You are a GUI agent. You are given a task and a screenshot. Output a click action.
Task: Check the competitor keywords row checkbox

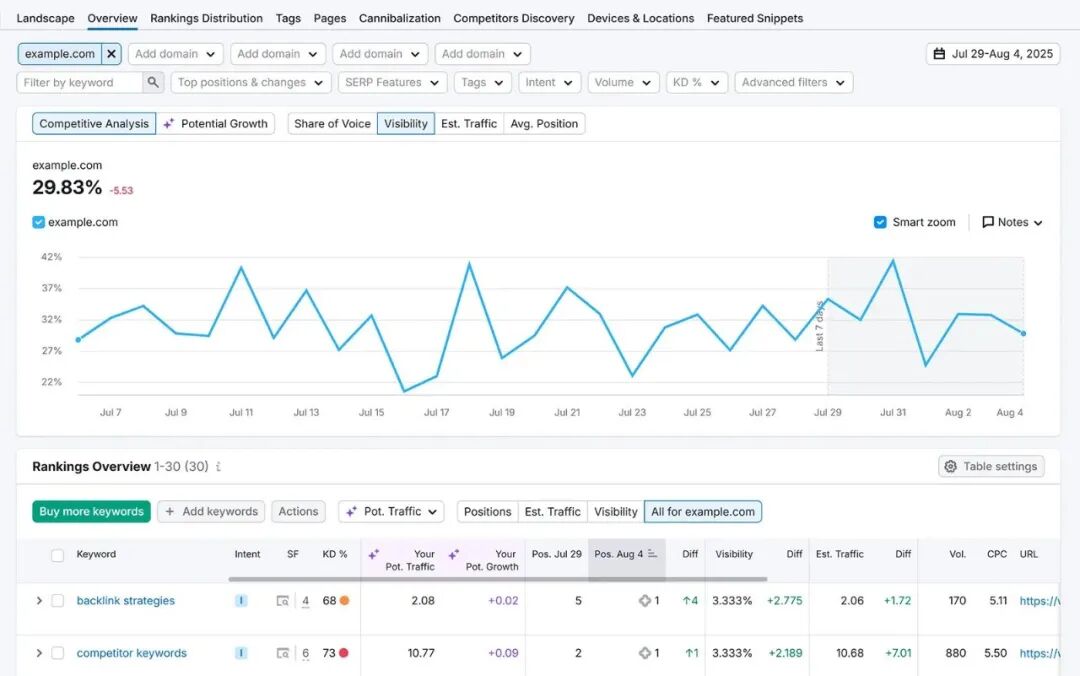click(58, 653)
